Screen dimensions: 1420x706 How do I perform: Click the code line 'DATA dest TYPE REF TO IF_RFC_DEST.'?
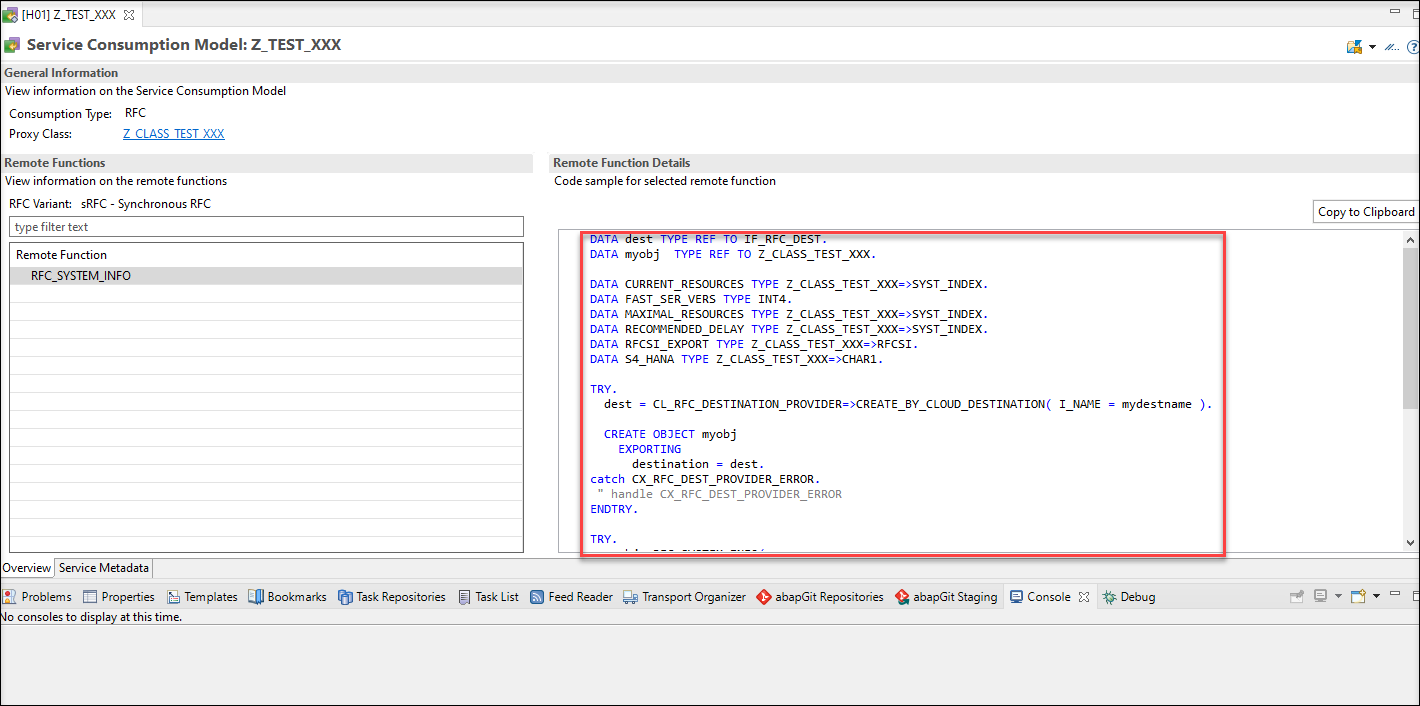(x=709, y=239)
